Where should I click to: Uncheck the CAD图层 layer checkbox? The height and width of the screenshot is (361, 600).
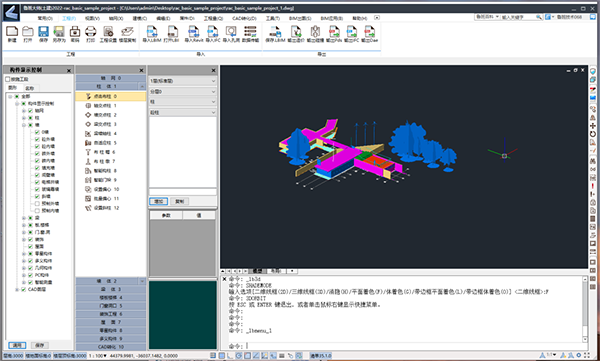tap(23, 289)
